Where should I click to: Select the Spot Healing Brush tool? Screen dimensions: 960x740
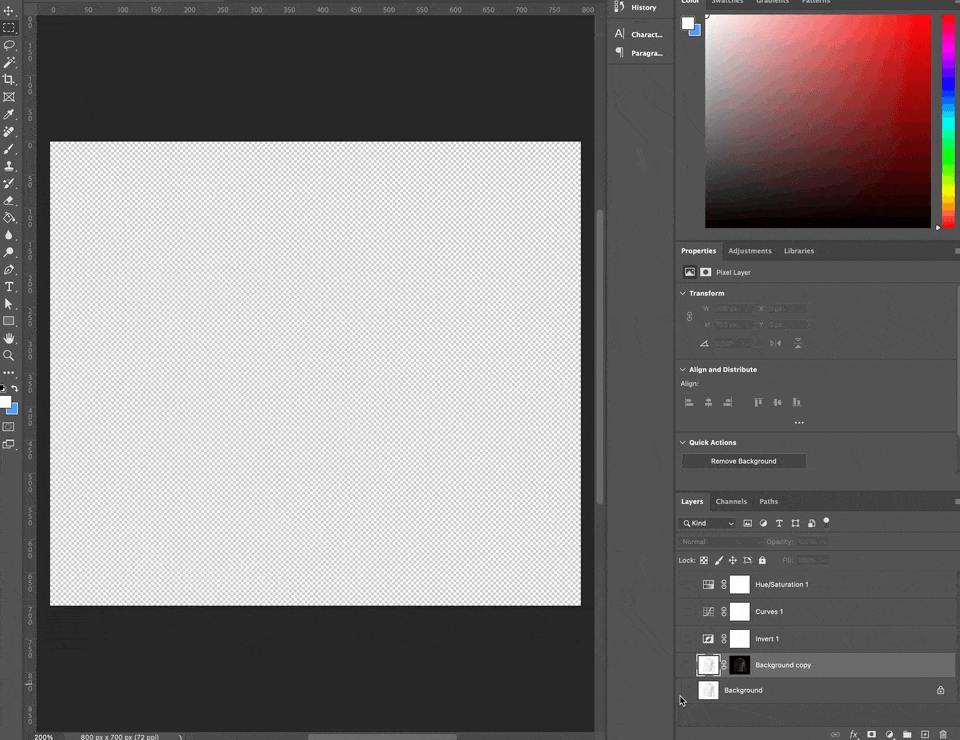pos(9,132)
